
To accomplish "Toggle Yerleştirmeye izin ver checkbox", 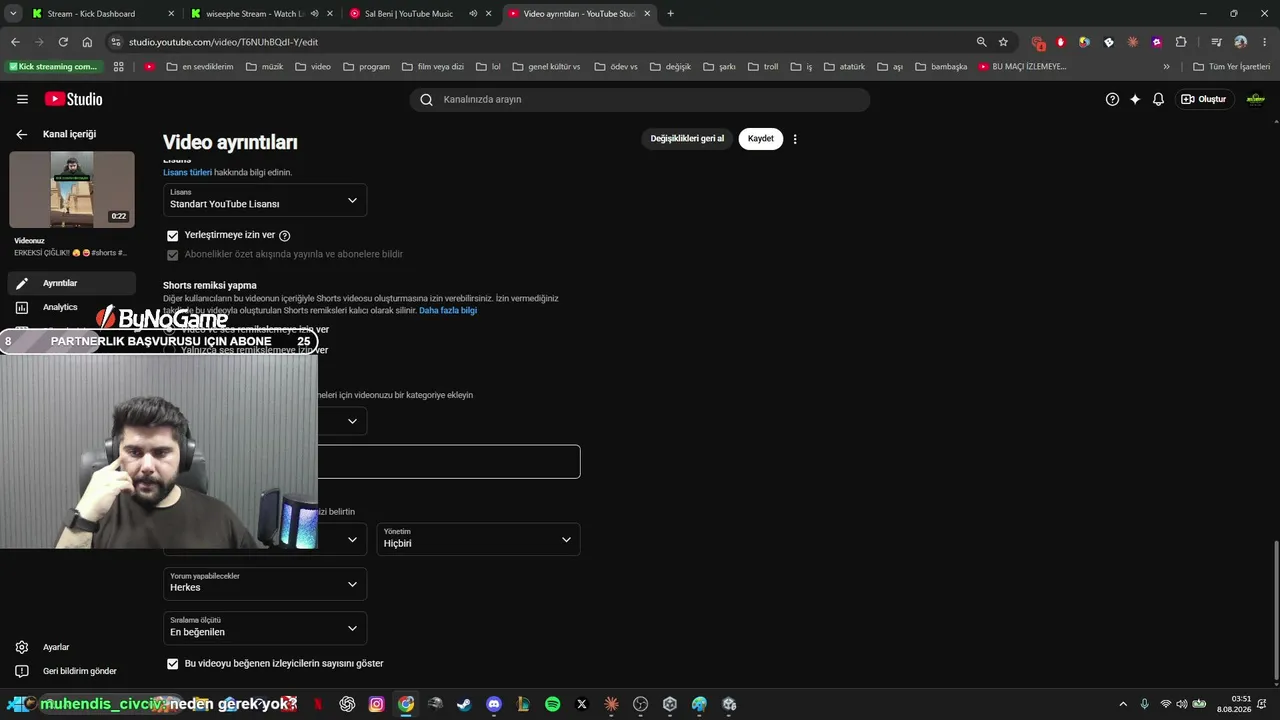I will coord(172,236).
